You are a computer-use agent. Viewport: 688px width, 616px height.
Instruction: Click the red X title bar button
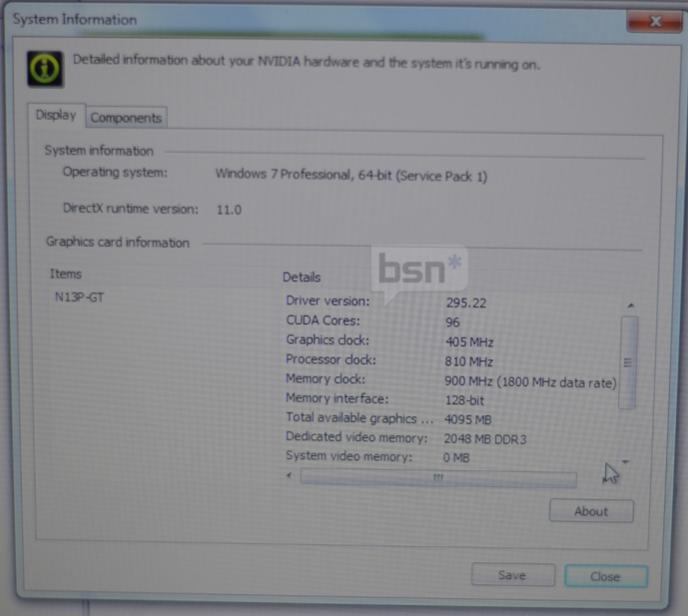654,21
